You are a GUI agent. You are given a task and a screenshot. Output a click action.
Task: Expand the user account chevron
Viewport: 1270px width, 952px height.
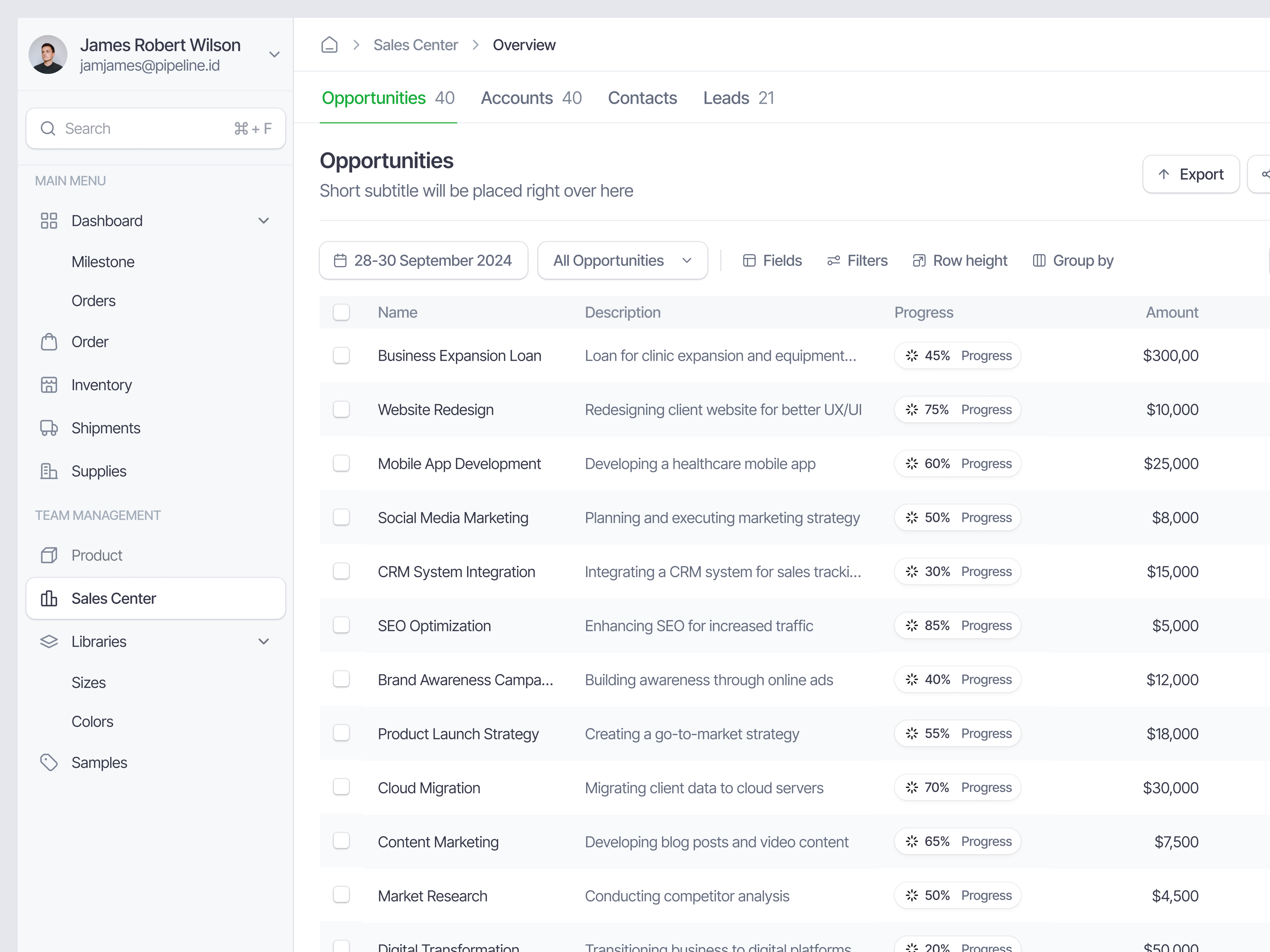pos(274,55)
